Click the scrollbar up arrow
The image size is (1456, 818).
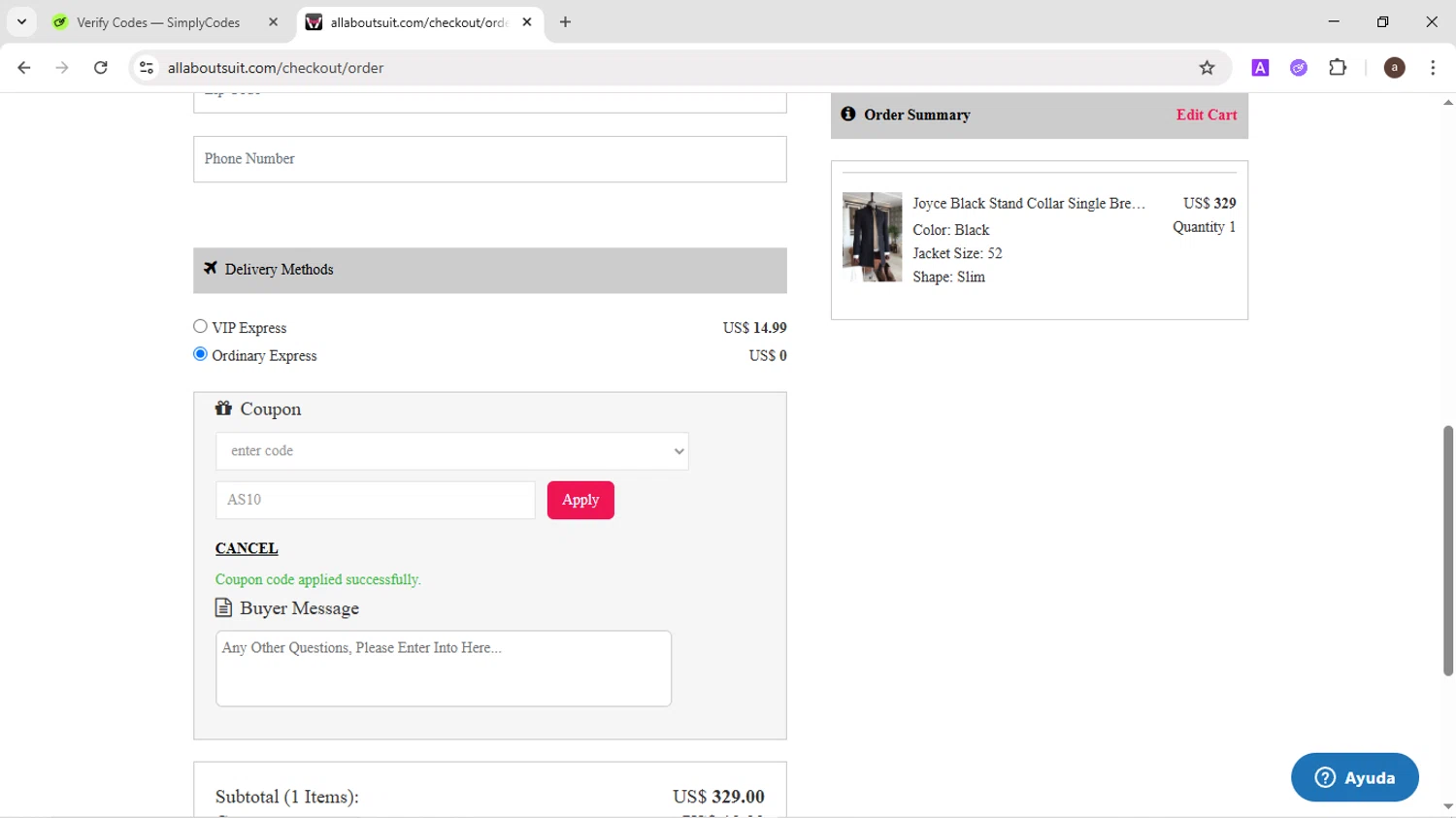[1448, 102]
